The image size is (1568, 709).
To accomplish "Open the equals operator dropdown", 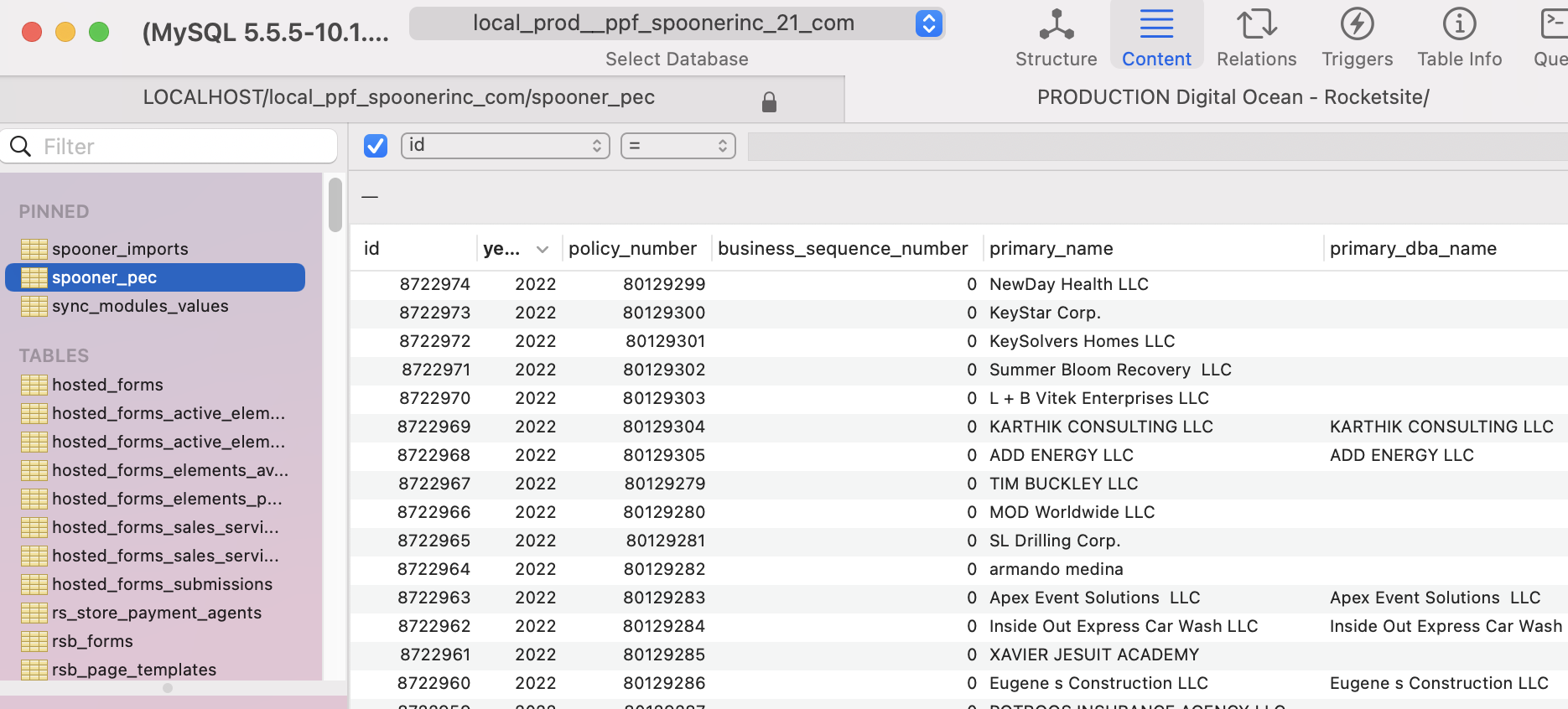I will 678,146.
